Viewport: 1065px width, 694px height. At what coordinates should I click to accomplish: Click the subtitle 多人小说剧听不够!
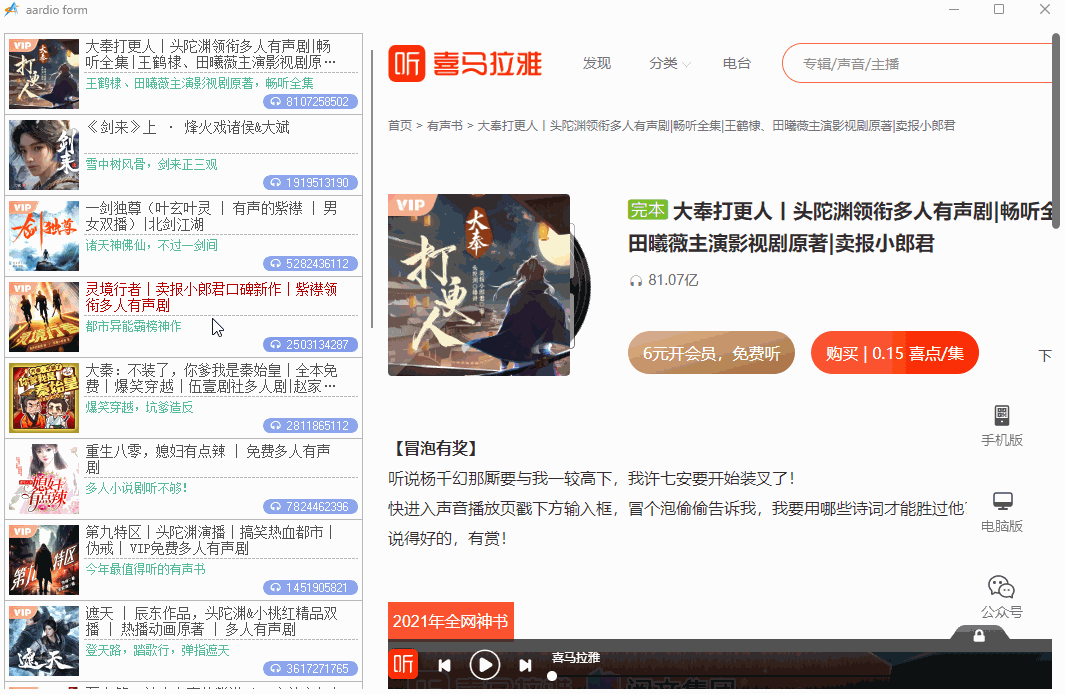pos(137,488)
